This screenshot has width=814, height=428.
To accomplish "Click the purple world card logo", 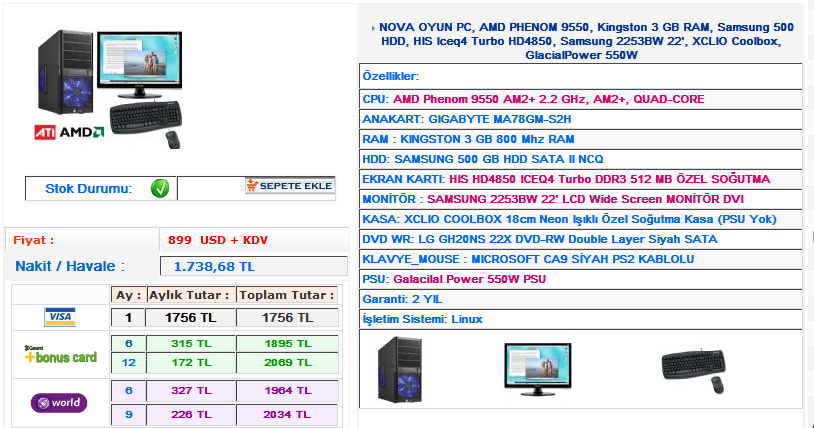I will click(x=59, y=403).
